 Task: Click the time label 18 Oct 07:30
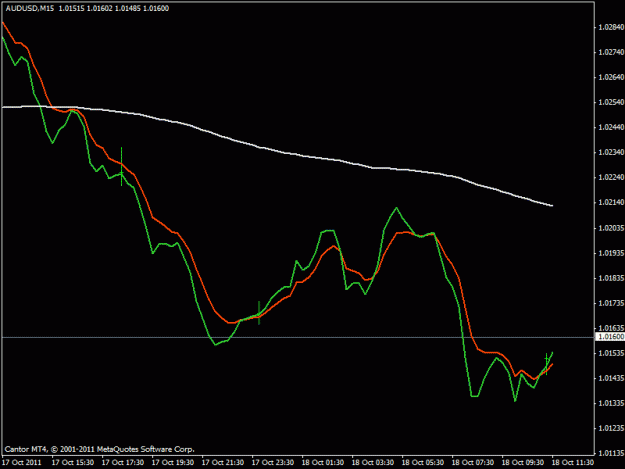[473, 463]
